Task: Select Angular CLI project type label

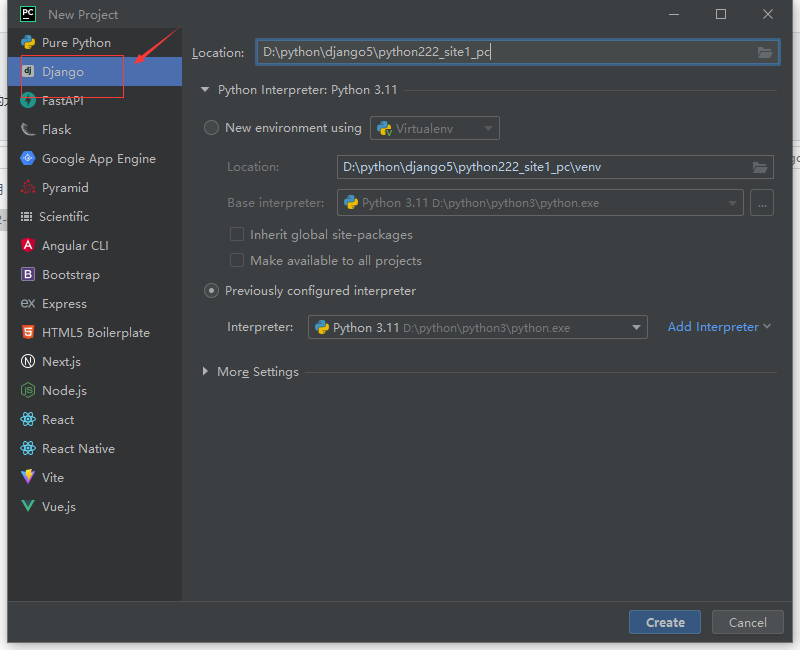Action: tap(75, 245)
